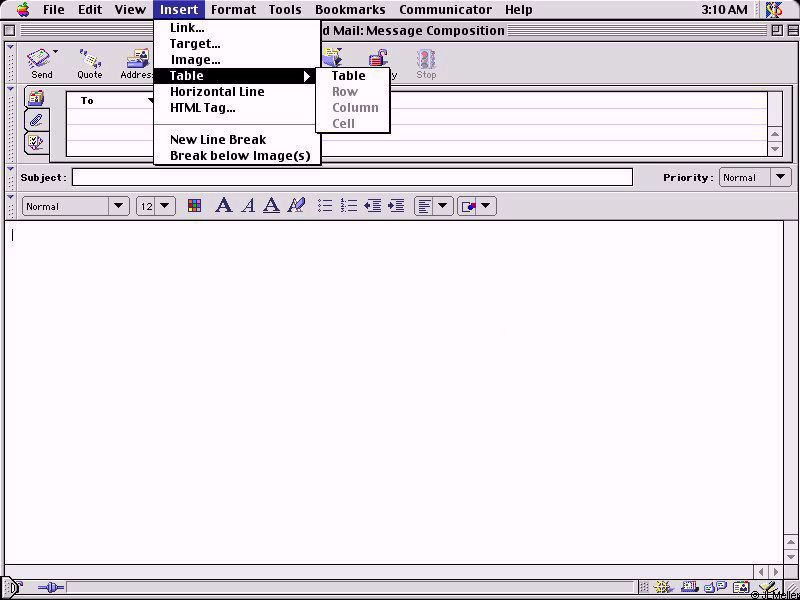Click the remove all styles icon
This screenshot has width=800, height=600.
point(296,206)
